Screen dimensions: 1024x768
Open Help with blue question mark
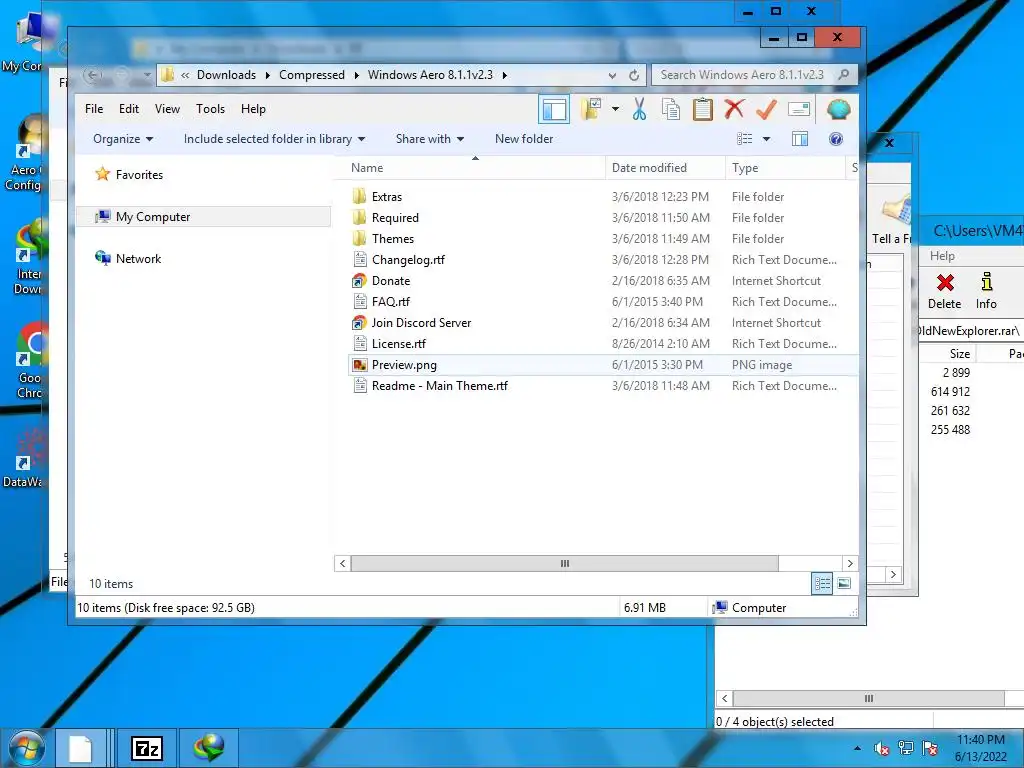click(x=836, y=138)
